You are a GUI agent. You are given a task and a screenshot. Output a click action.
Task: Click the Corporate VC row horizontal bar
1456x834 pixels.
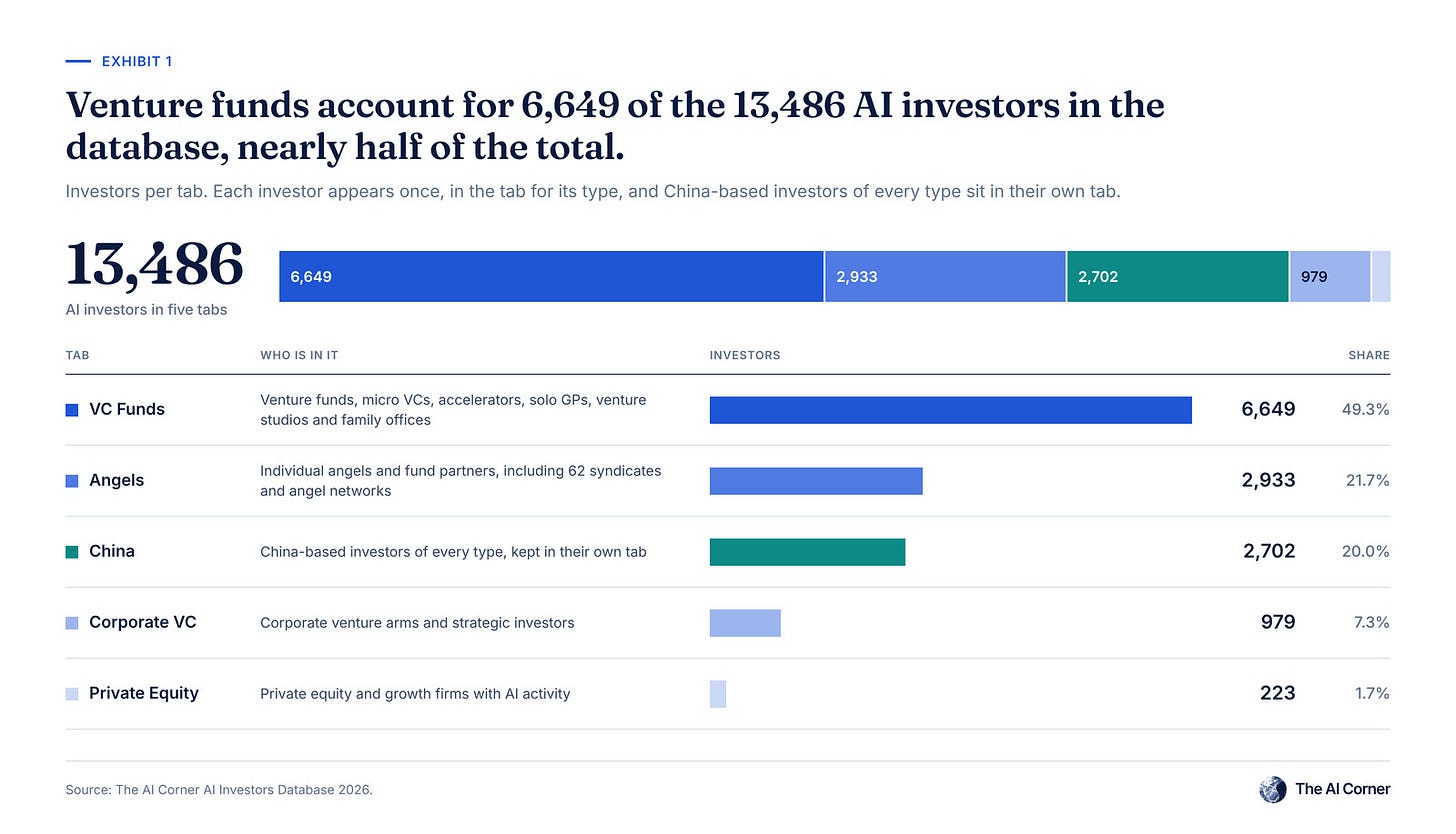(745, 623)
